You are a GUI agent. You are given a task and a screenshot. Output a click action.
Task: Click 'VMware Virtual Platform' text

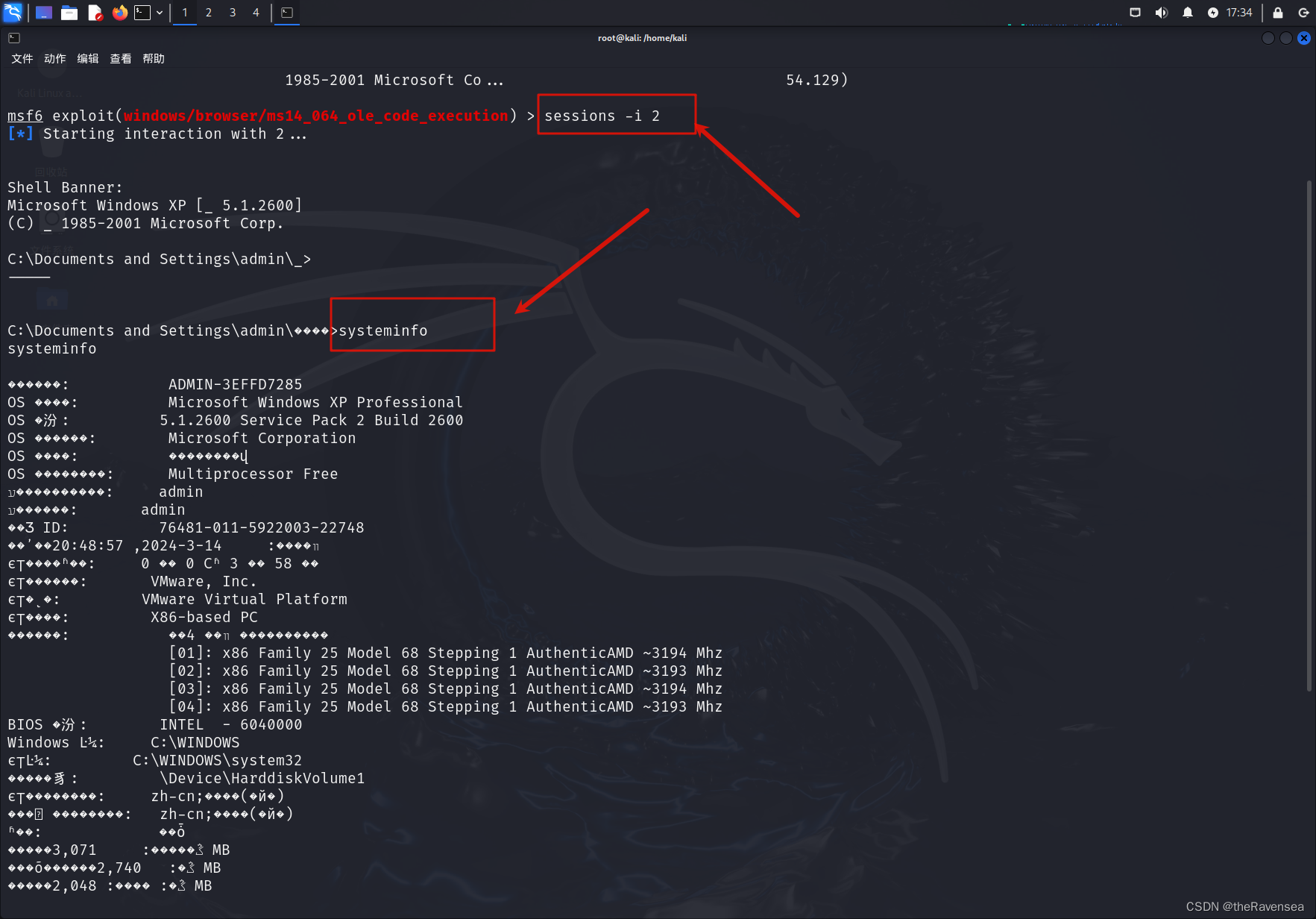245,599
